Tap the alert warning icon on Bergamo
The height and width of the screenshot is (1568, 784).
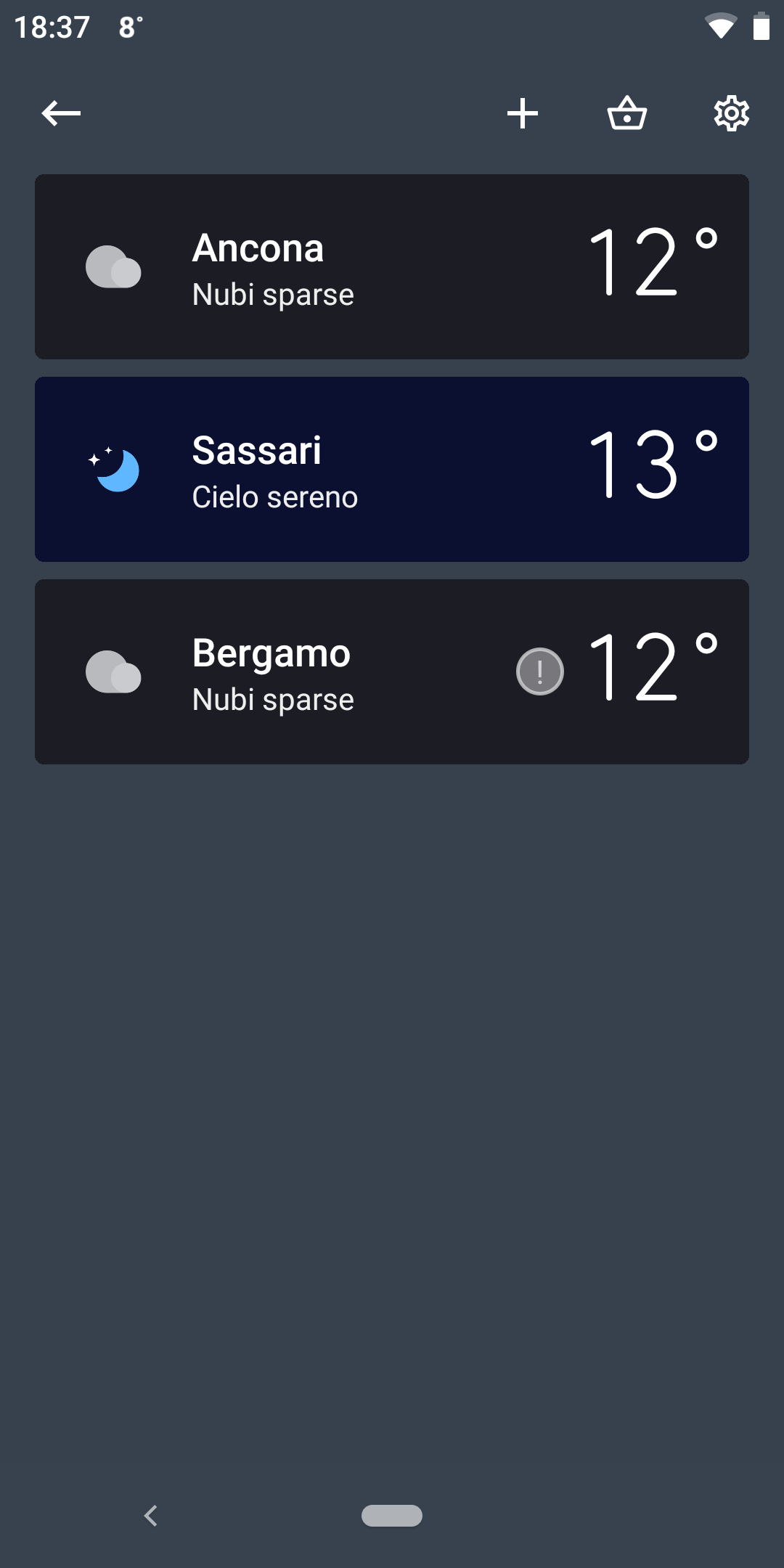tap(540, 671)
